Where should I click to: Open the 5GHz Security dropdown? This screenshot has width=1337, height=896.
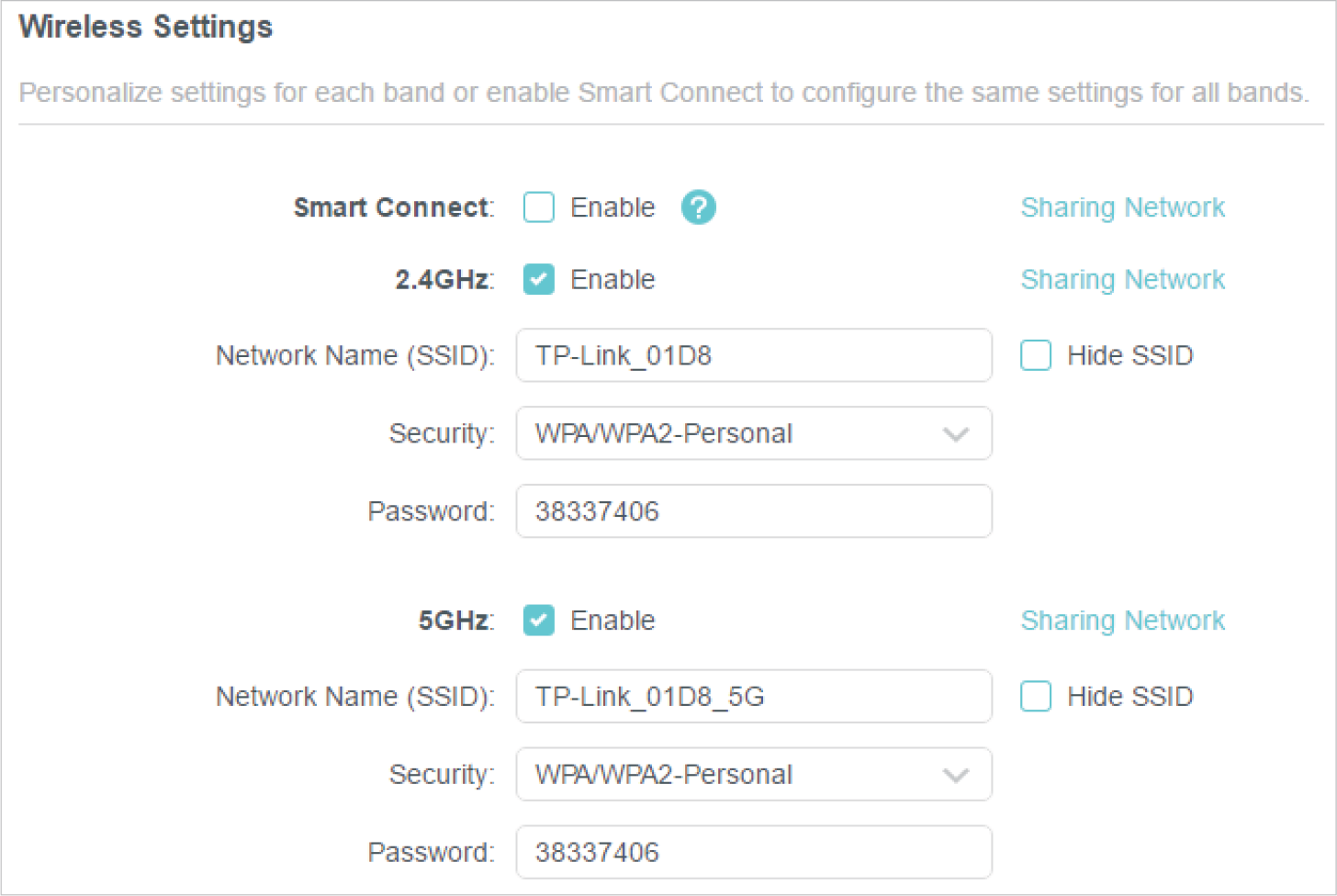(753, 775)
